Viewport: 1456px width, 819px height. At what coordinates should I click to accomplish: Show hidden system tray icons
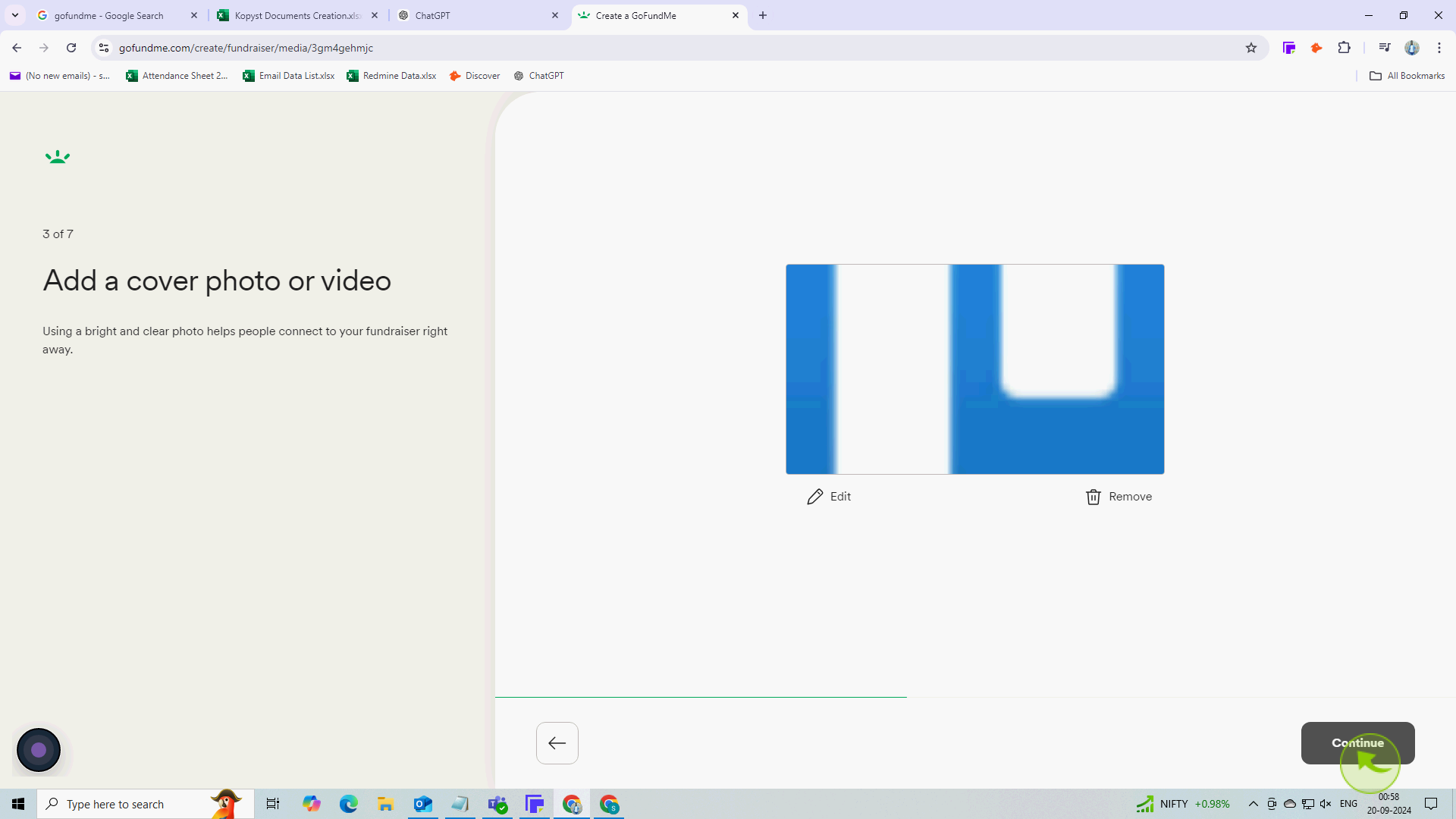pos(1254,804)
